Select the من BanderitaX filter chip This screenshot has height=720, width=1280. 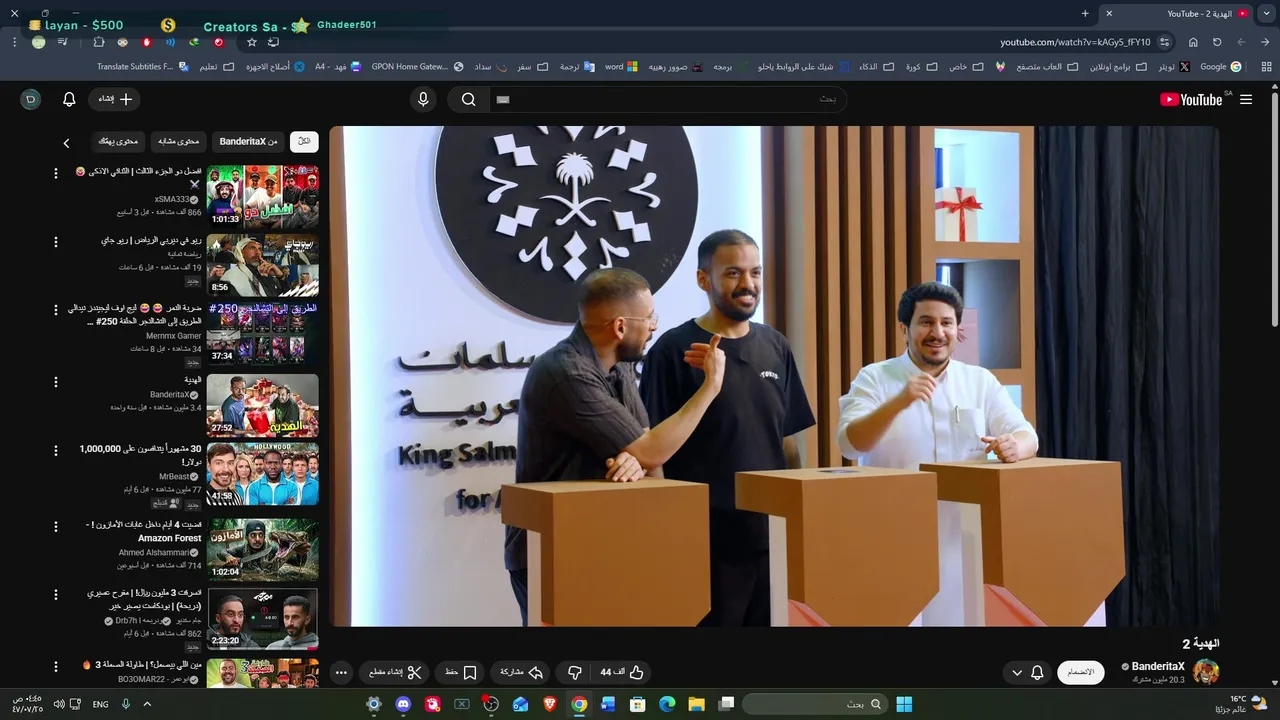[248, 142]
